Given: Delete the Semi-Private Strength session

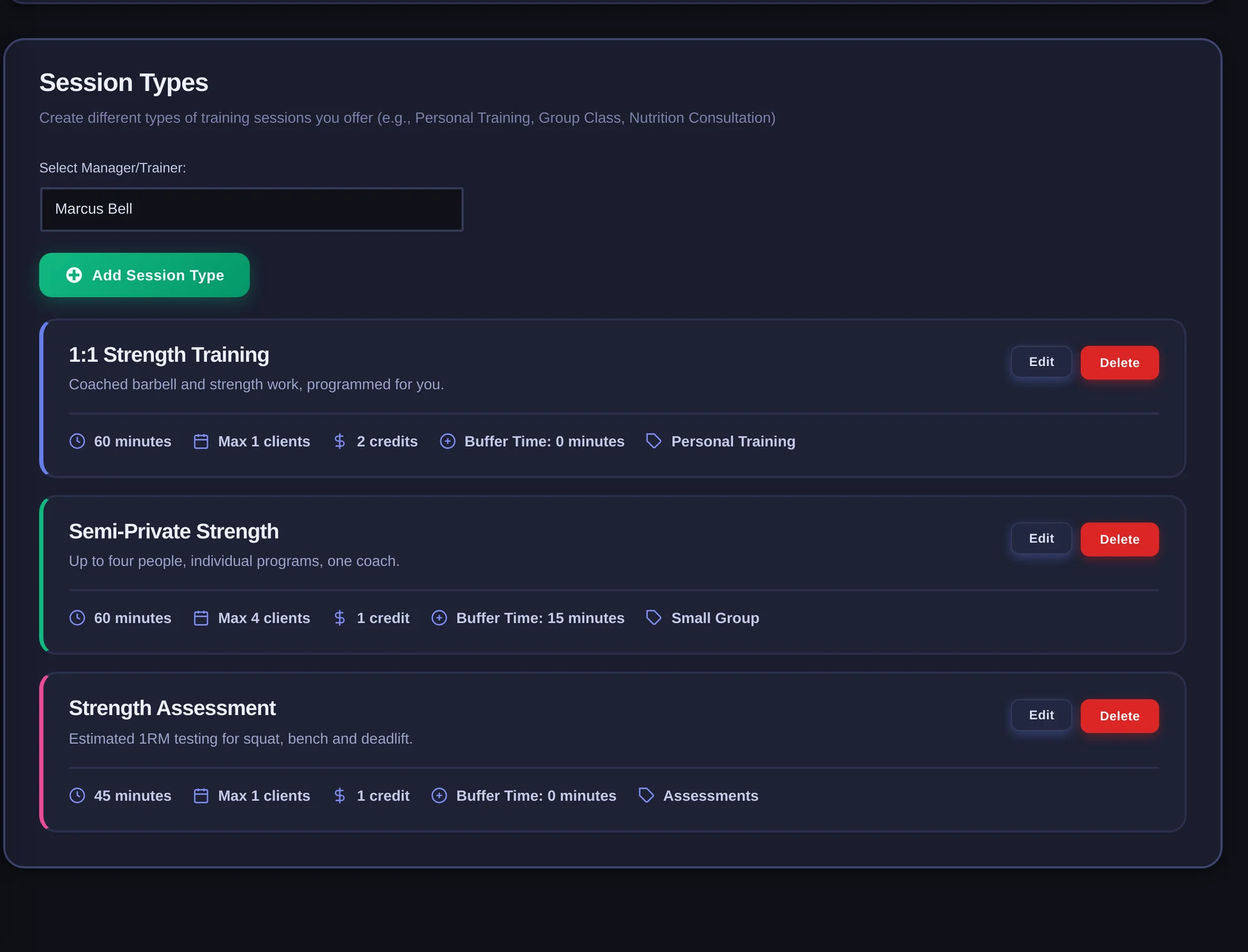Looking at the screenshot, I should [1119, 539].
